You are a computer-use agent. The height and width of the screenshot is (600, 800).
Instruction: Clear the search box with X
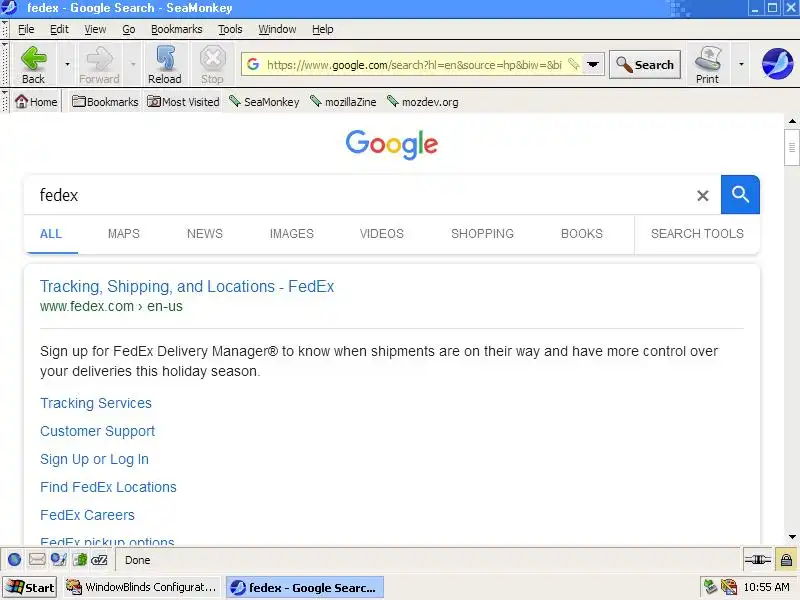pos(703,195)
